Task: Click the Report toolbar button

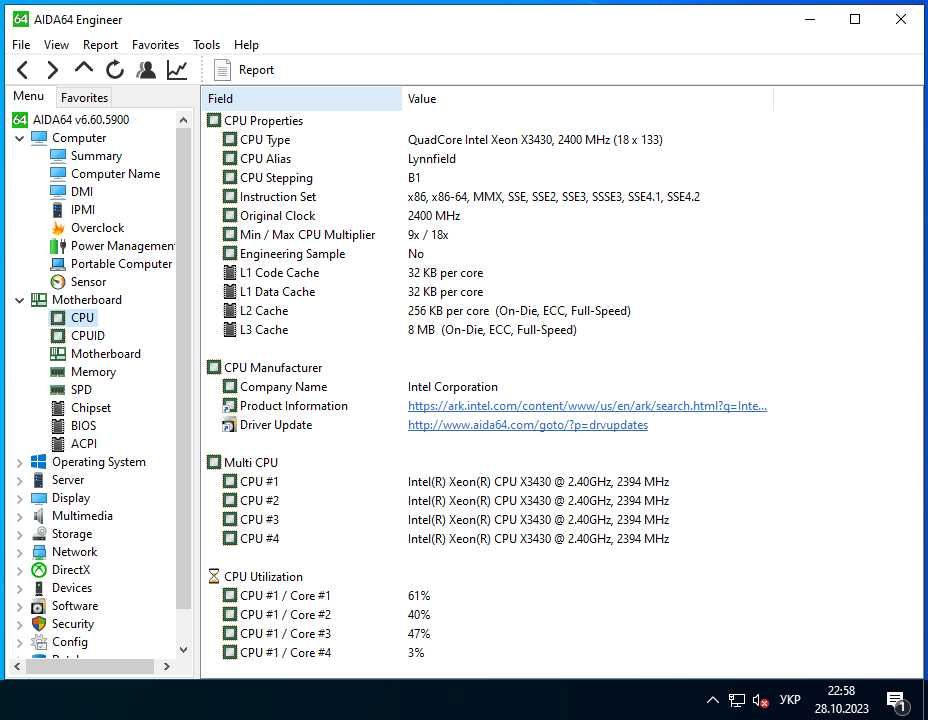Action: point(244,70)
